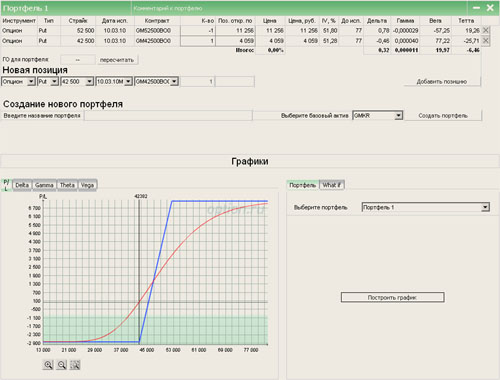Click the Гамма column header

(405, 21)
